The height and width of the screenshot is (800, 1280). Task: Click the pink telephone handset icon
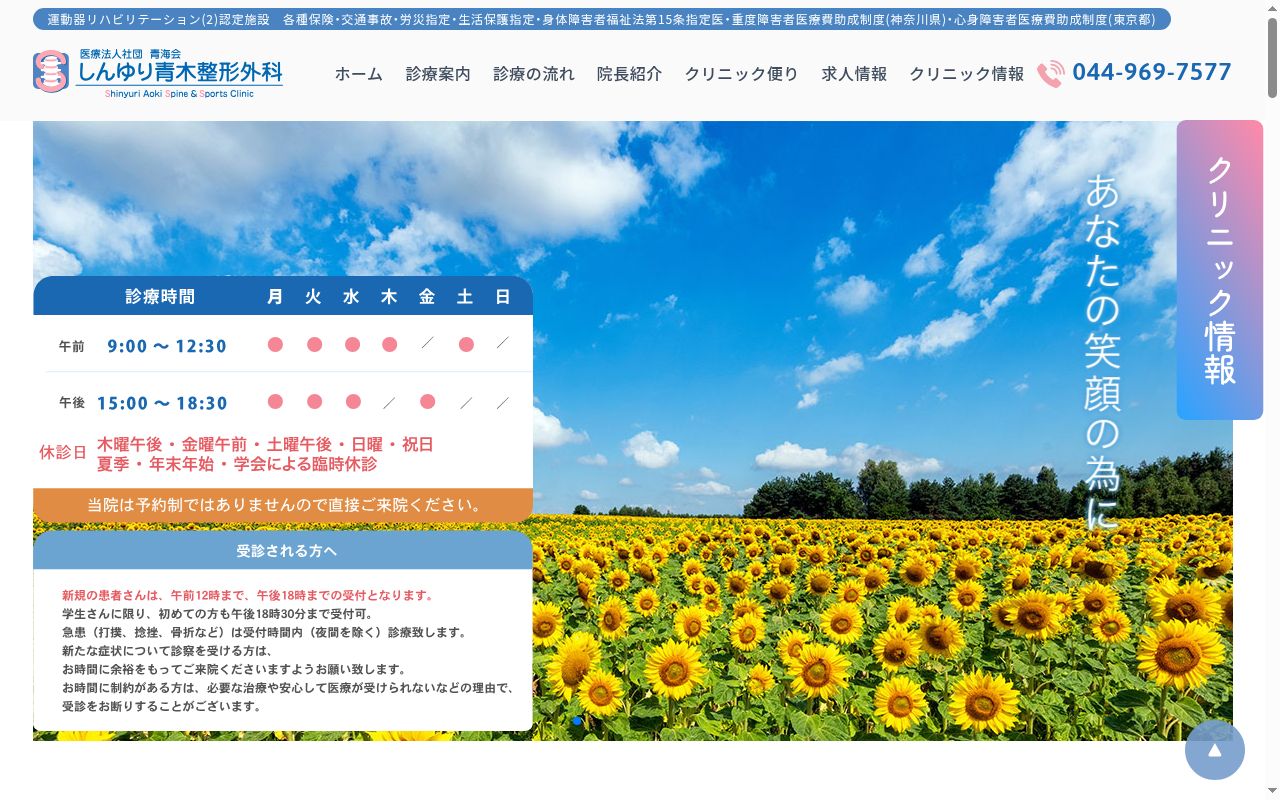[x=1050, y=74]
